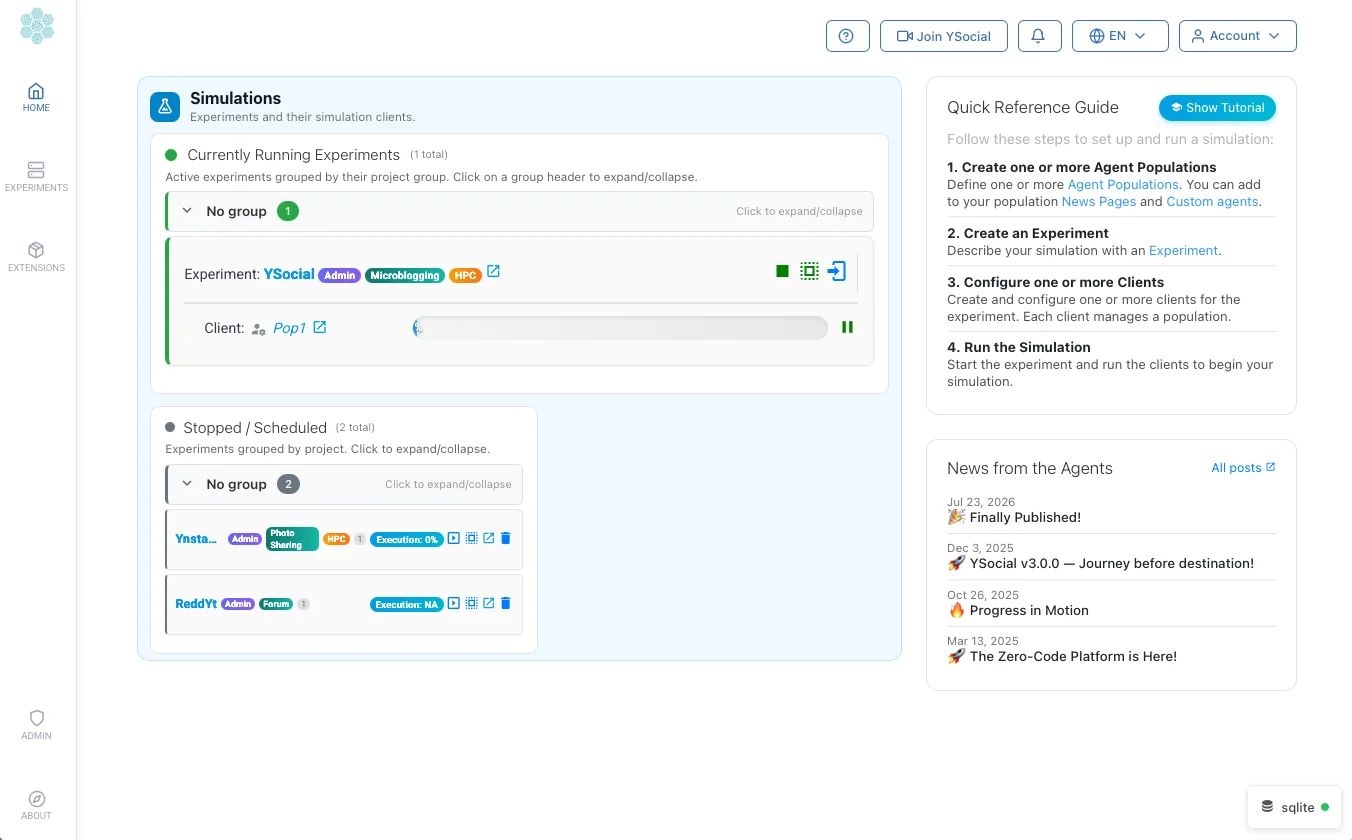Screen dimensions: 1352x840
Task: Click the dotted-square icon on the YSocial experiment
Action: coord(809,271)
